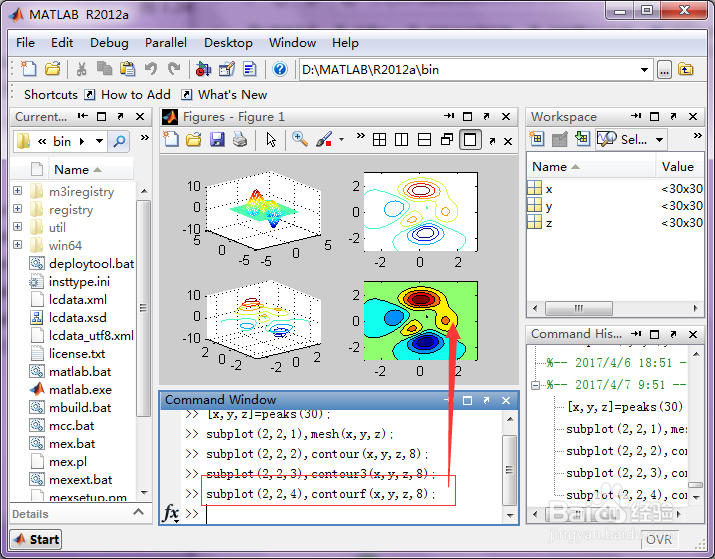Switch the figures to floating layout
Screen dimensions: 715x559
pyautogui.click(x=447, y=140)
